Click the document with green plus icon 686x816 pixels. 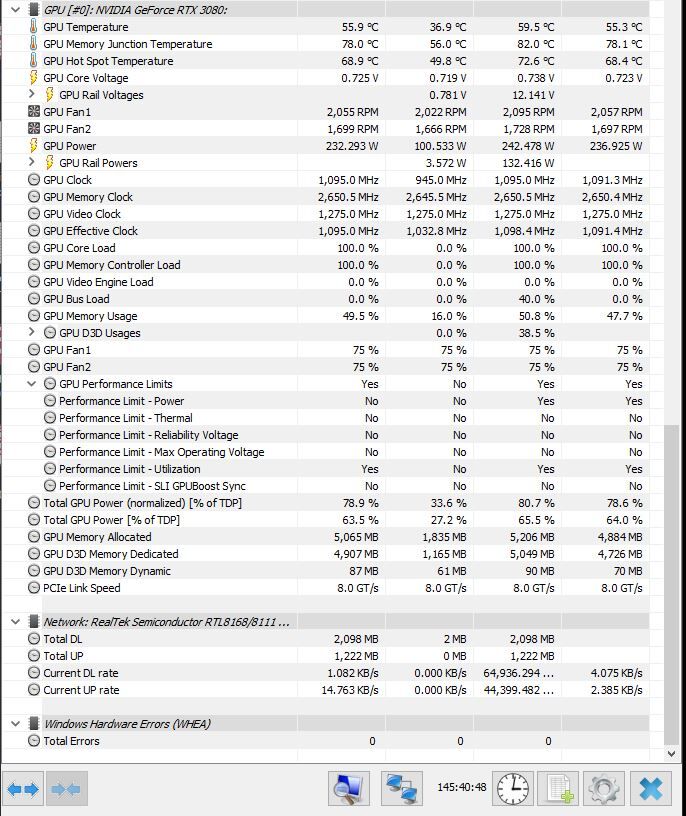pyautogui.click(x=558, y=789)
